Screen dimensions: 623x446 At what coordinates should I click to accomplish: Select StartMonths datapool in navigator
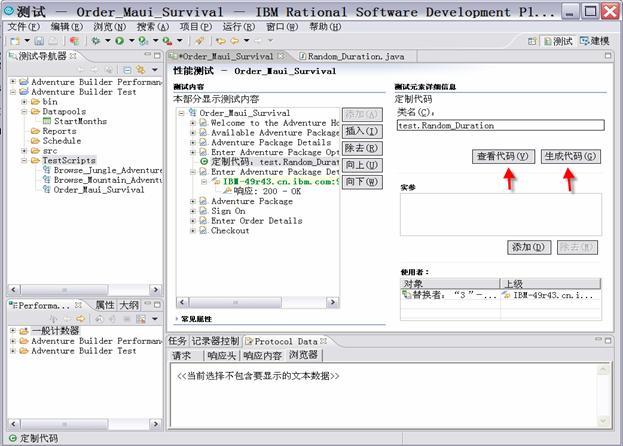[80, 121]
